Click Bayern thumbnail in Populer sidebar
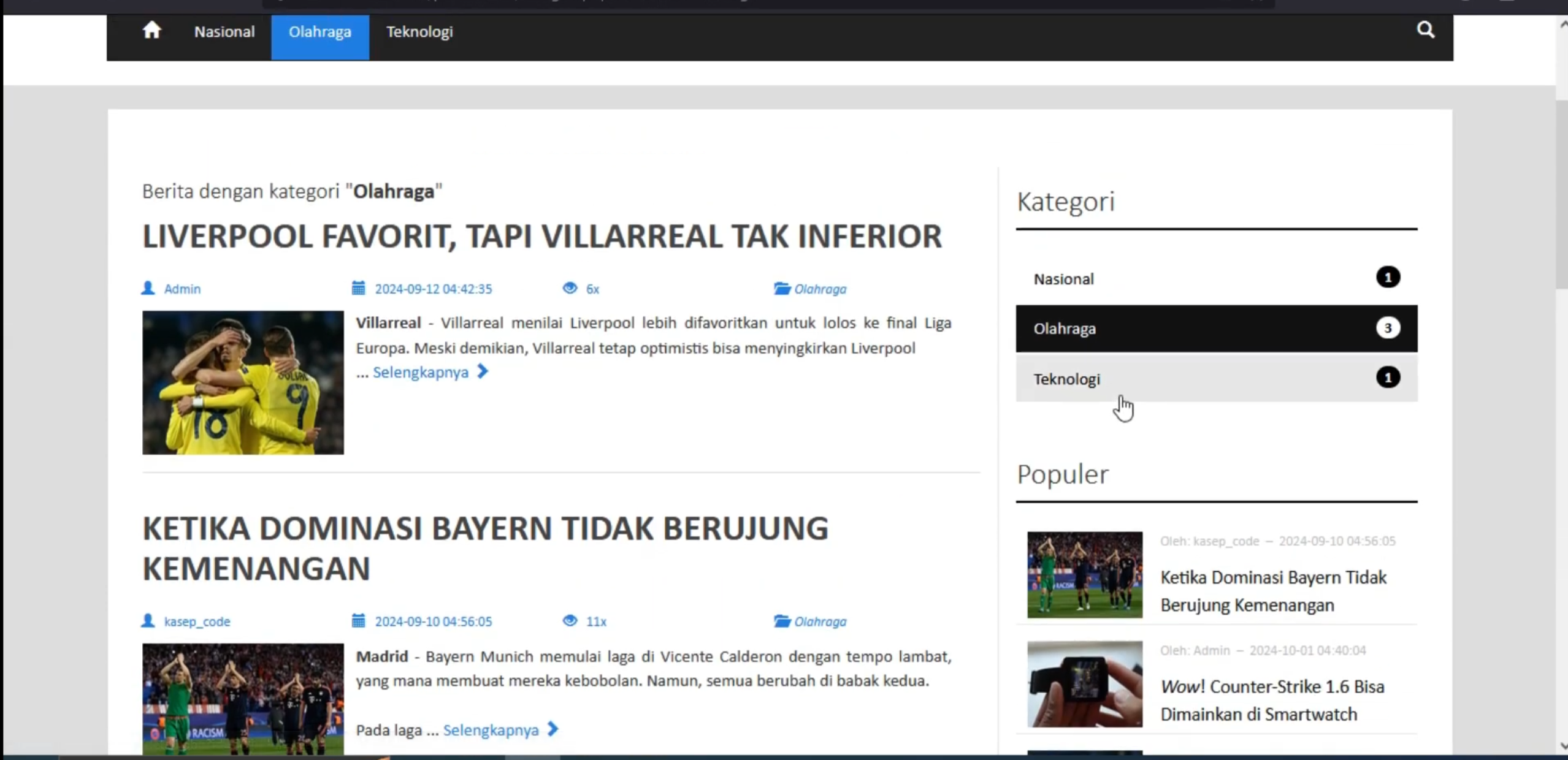The height and width of the screenshot is (760, 1568). (1085, 574)
